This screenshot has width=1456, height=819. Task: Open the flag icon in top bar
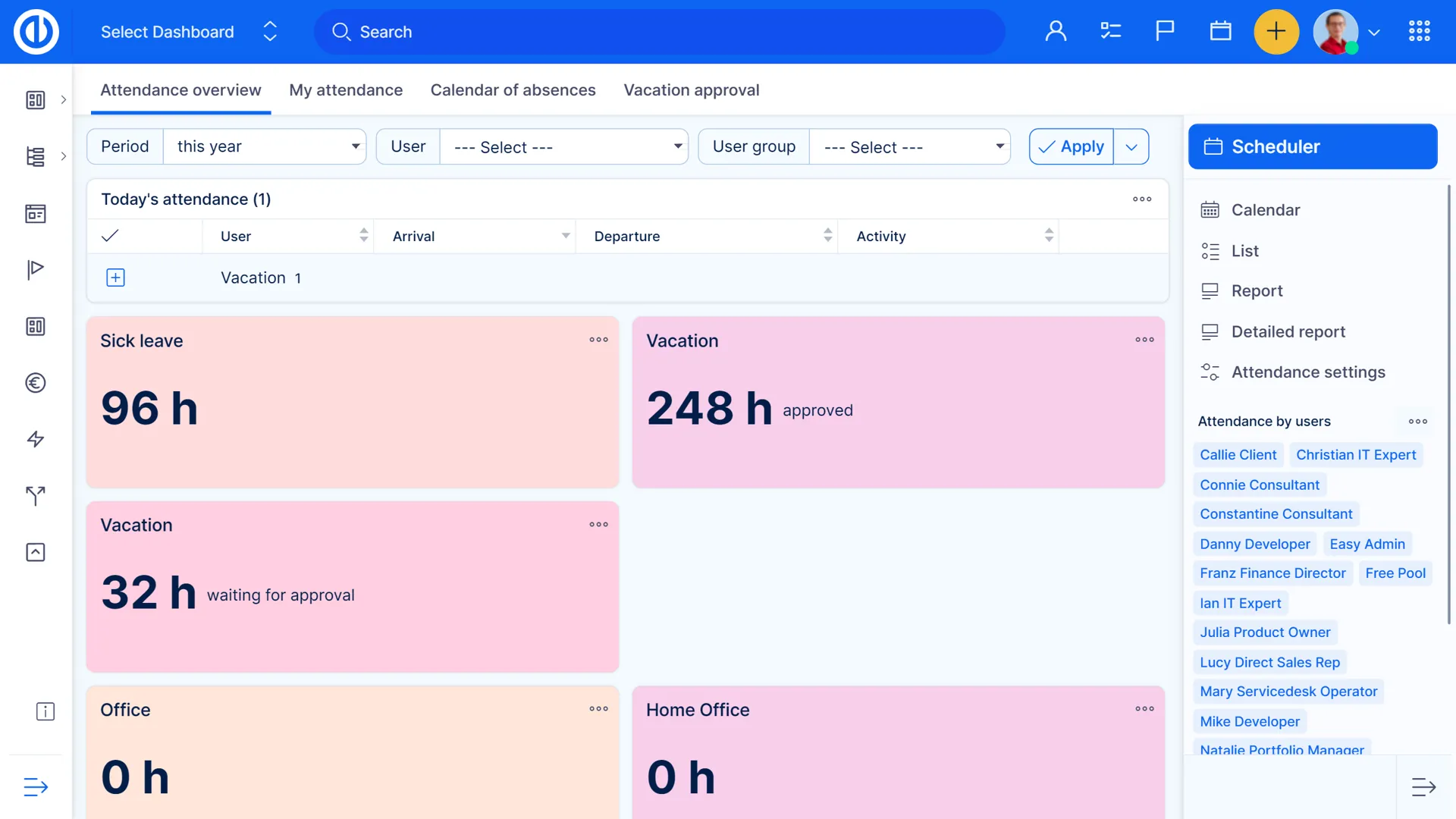click(x=1165, y=31)
